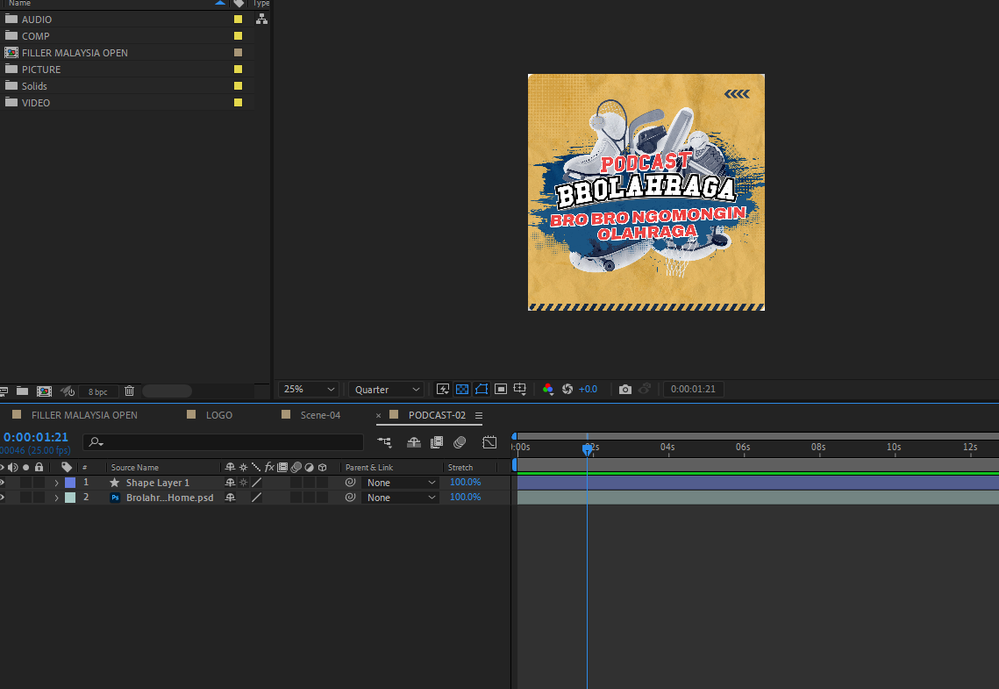The height and width of the screenshot is (689, 999).
Task: Open the Quarter resolution dropdown
Action: click(386, 389)
